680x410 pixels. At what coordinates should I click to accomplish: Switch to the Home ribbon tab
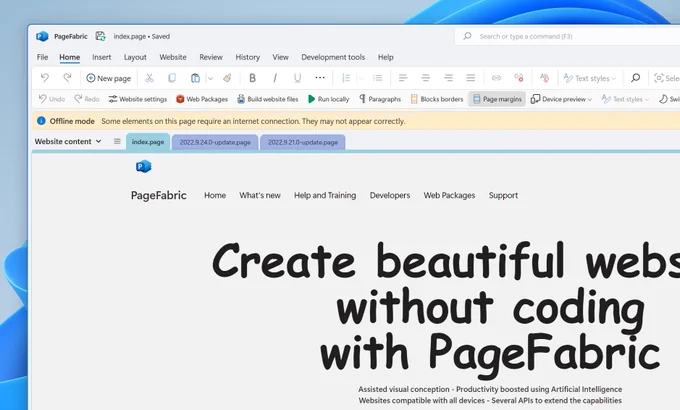click(x=69, y=57)
